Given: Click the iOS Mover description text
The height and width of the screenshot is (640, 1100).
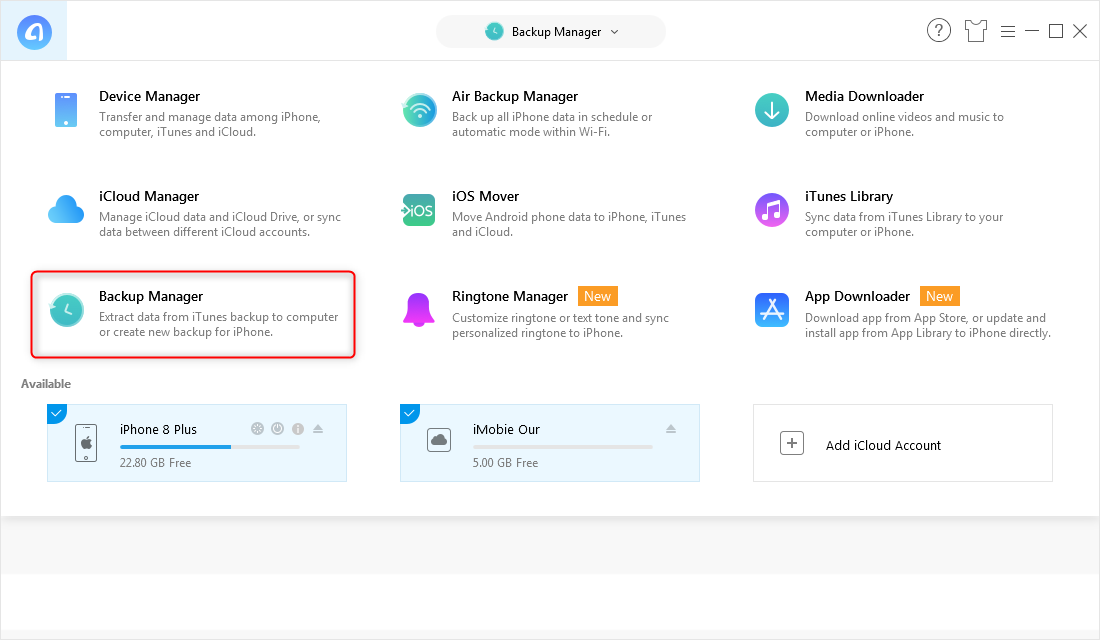Looking at the screenshot, I should [569, 225].
